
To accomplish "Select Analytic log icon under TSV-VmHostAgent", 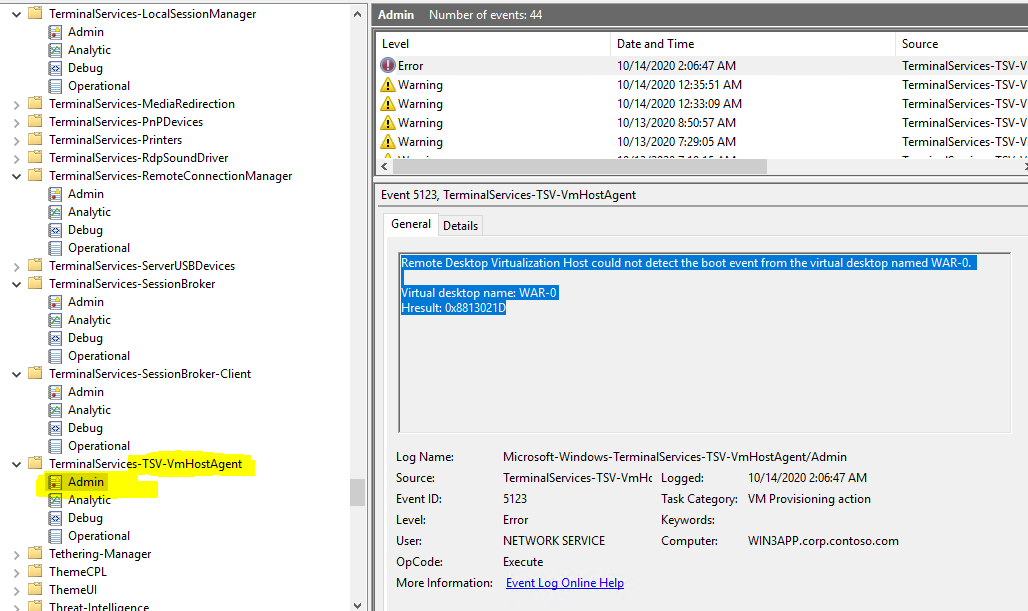I will pyautogui.click(x=56, y=500).
